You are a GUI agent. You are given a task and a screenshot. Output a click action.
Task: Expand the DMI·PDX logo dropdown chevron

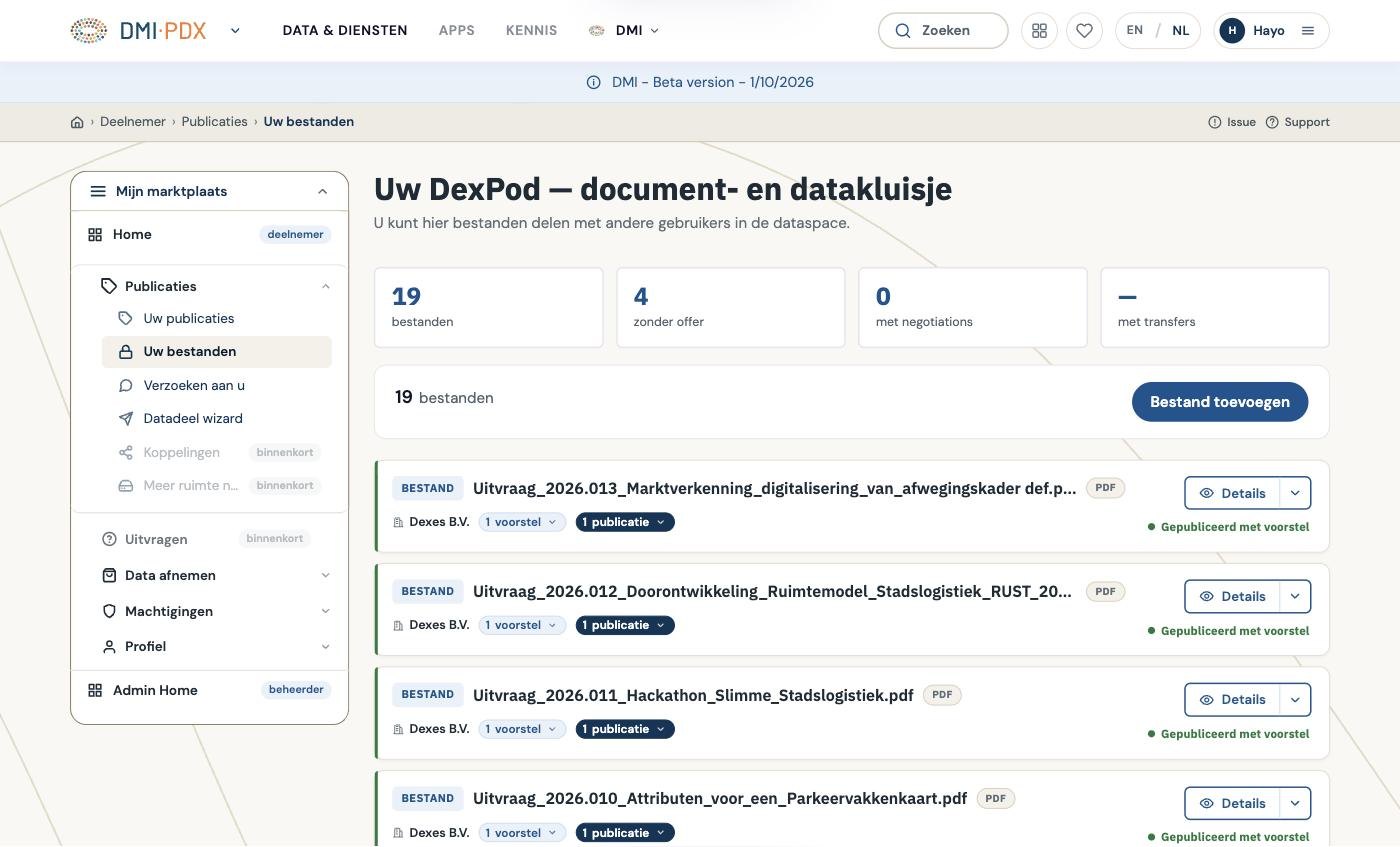(235, 30)
